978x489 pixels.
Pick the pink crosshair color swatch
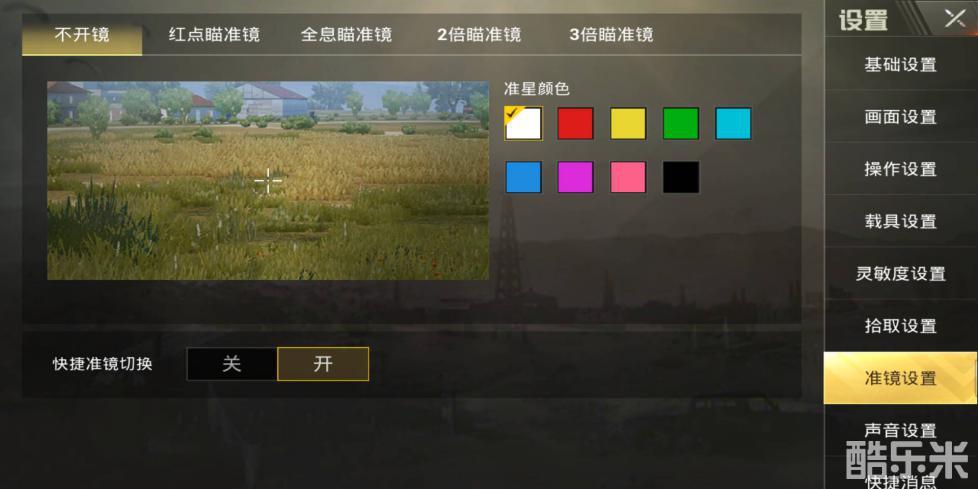628,177
